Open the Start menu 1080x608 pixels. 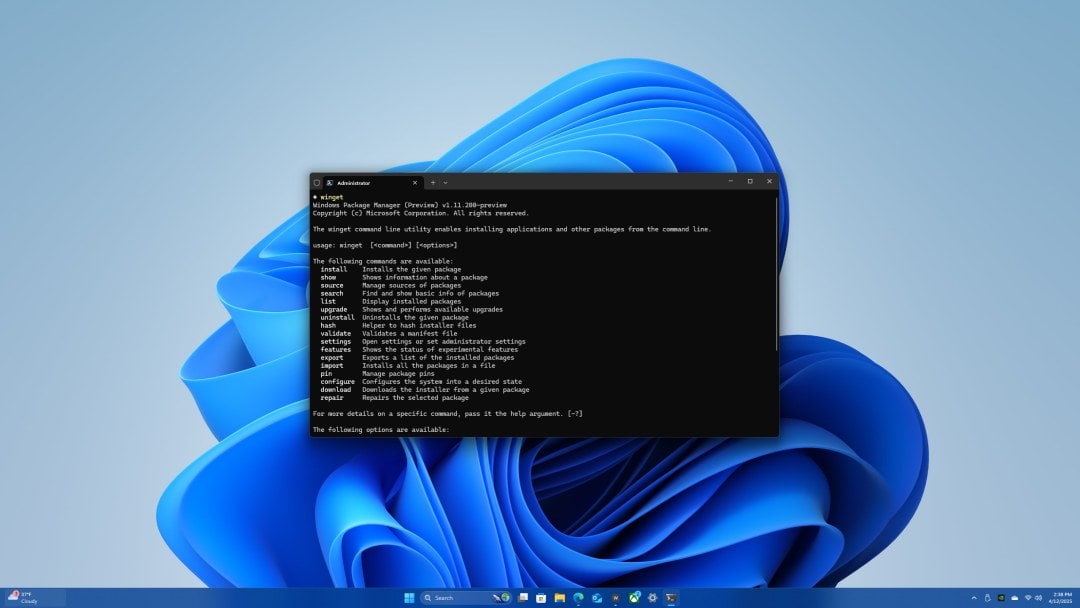tap(411, 597)
